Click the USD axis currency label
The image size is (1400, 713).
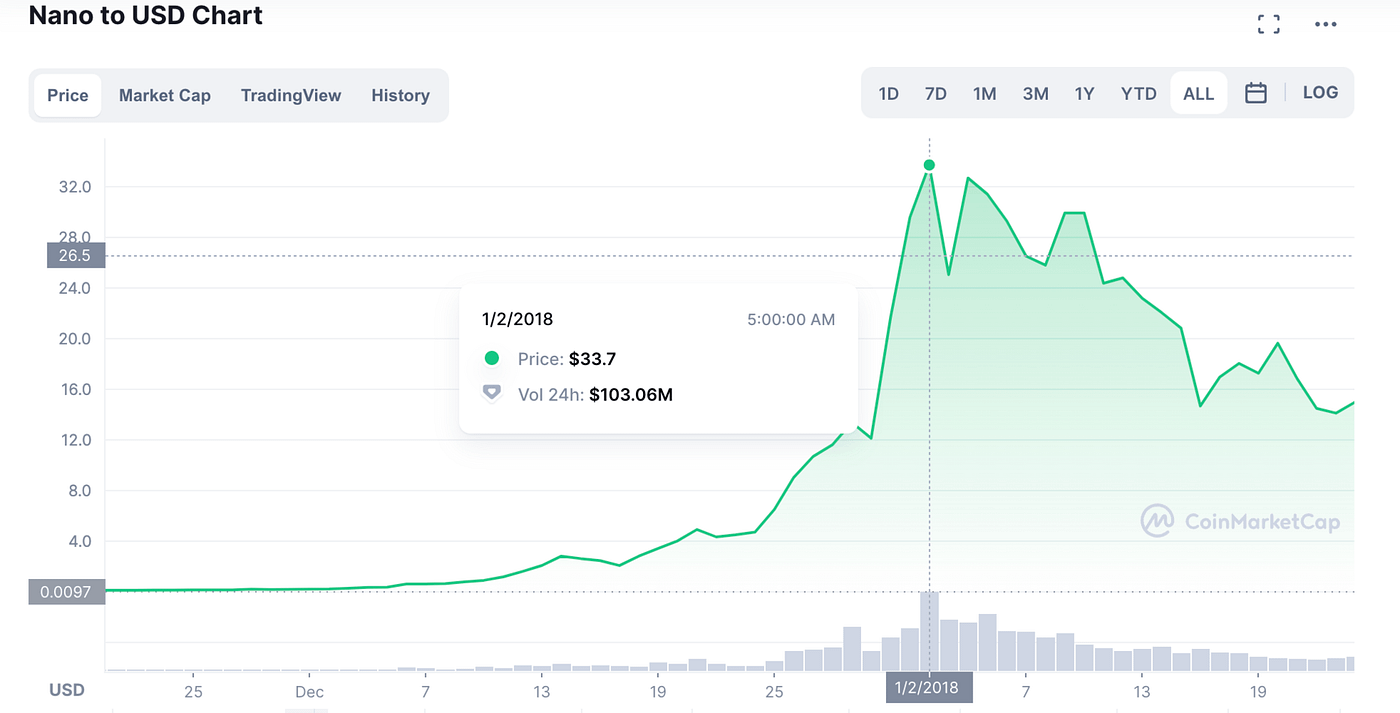(x=67, y=690)
